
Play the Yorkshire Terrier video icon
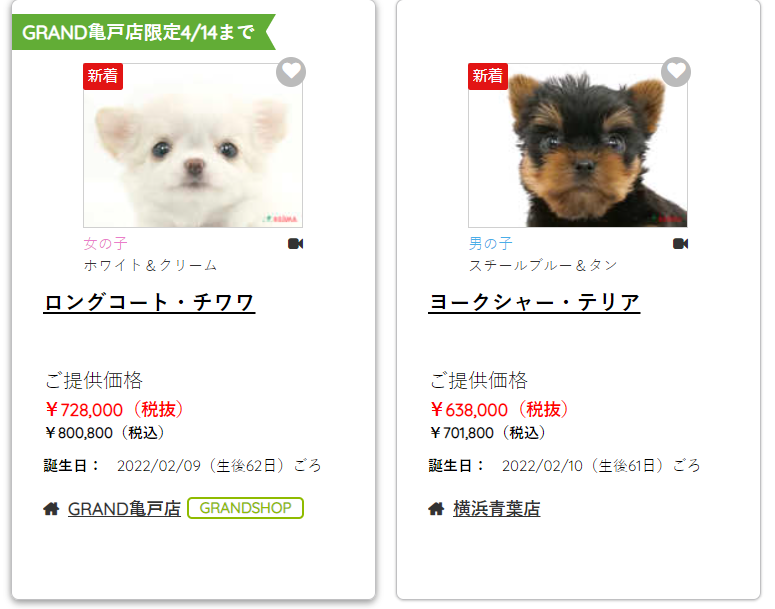pos(681,244)
